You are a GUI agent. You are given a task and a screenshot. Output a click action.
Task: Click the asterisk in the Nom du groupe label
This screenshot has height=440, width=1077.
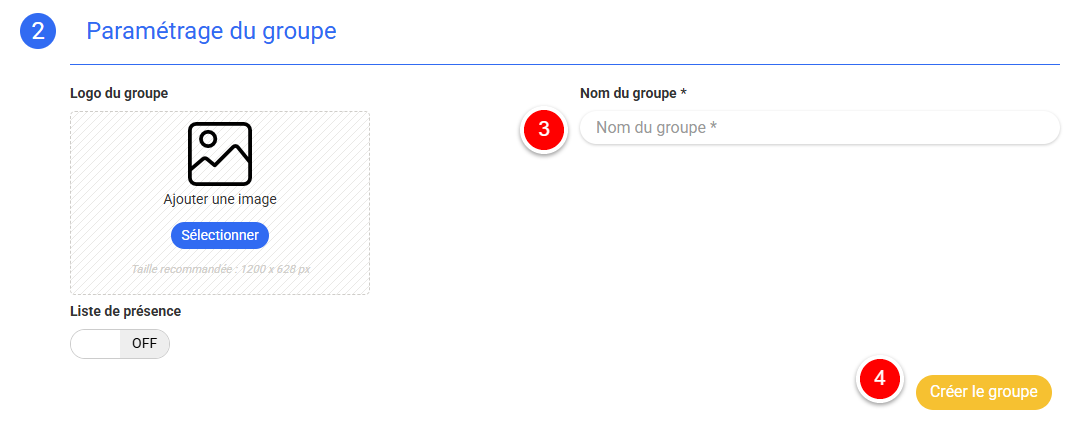tap(683, 93)
